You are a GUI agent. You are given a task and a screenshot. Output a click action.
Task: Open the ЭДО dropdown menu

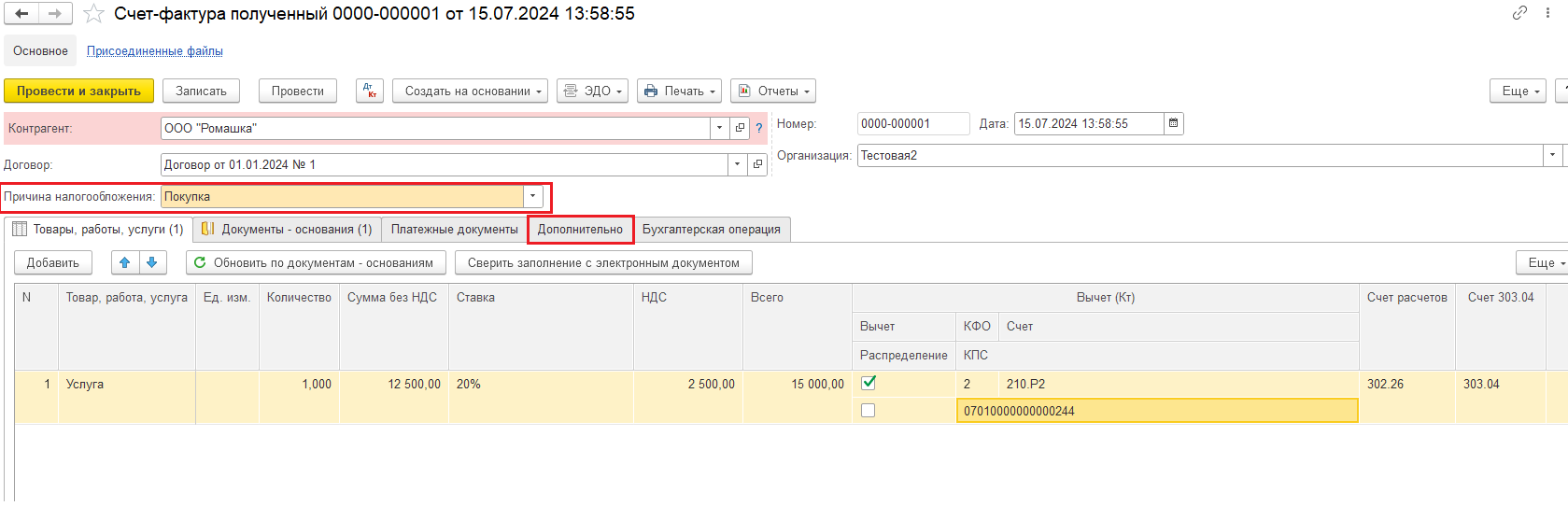click(592, 91)
